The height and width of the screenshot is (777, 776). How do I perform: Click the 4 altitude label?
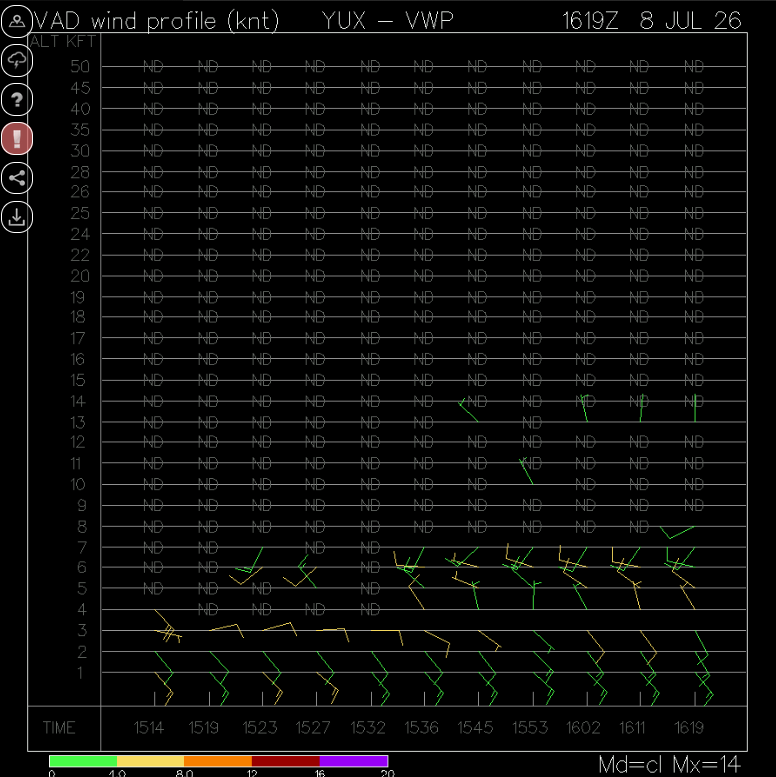pos(82,610)
